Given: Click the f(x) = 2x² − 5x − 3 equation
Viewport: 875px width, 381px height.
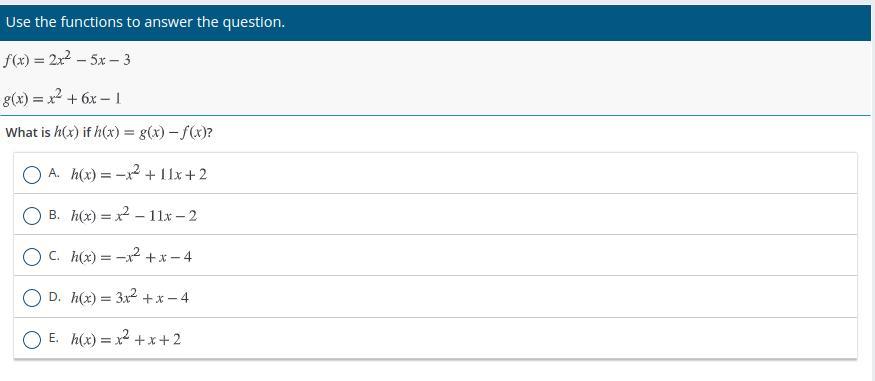Looking at the screenshot, I should (x=67, y=59).
